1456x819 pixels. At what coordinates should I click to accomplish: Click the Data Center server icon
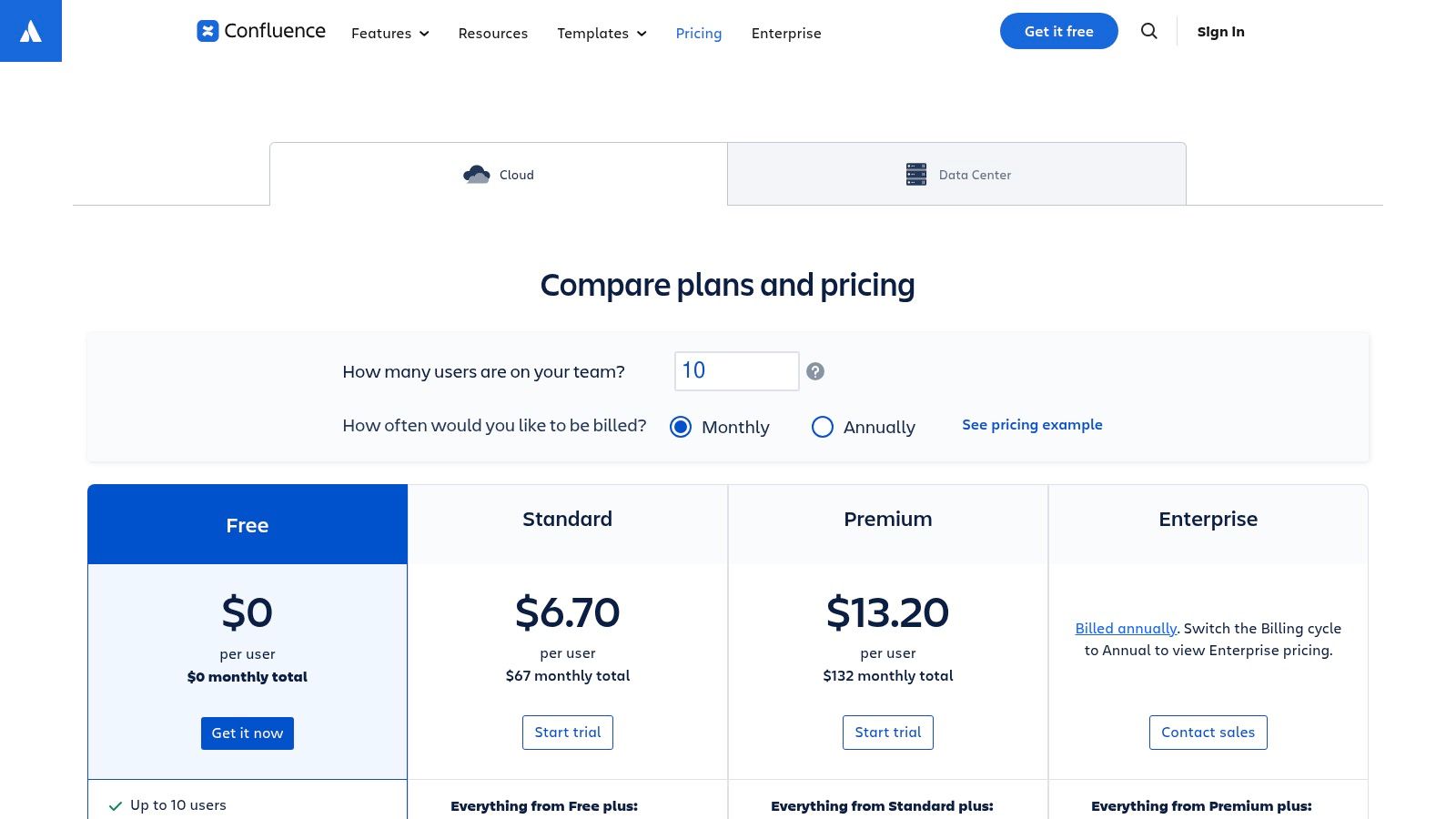point(915,174)
